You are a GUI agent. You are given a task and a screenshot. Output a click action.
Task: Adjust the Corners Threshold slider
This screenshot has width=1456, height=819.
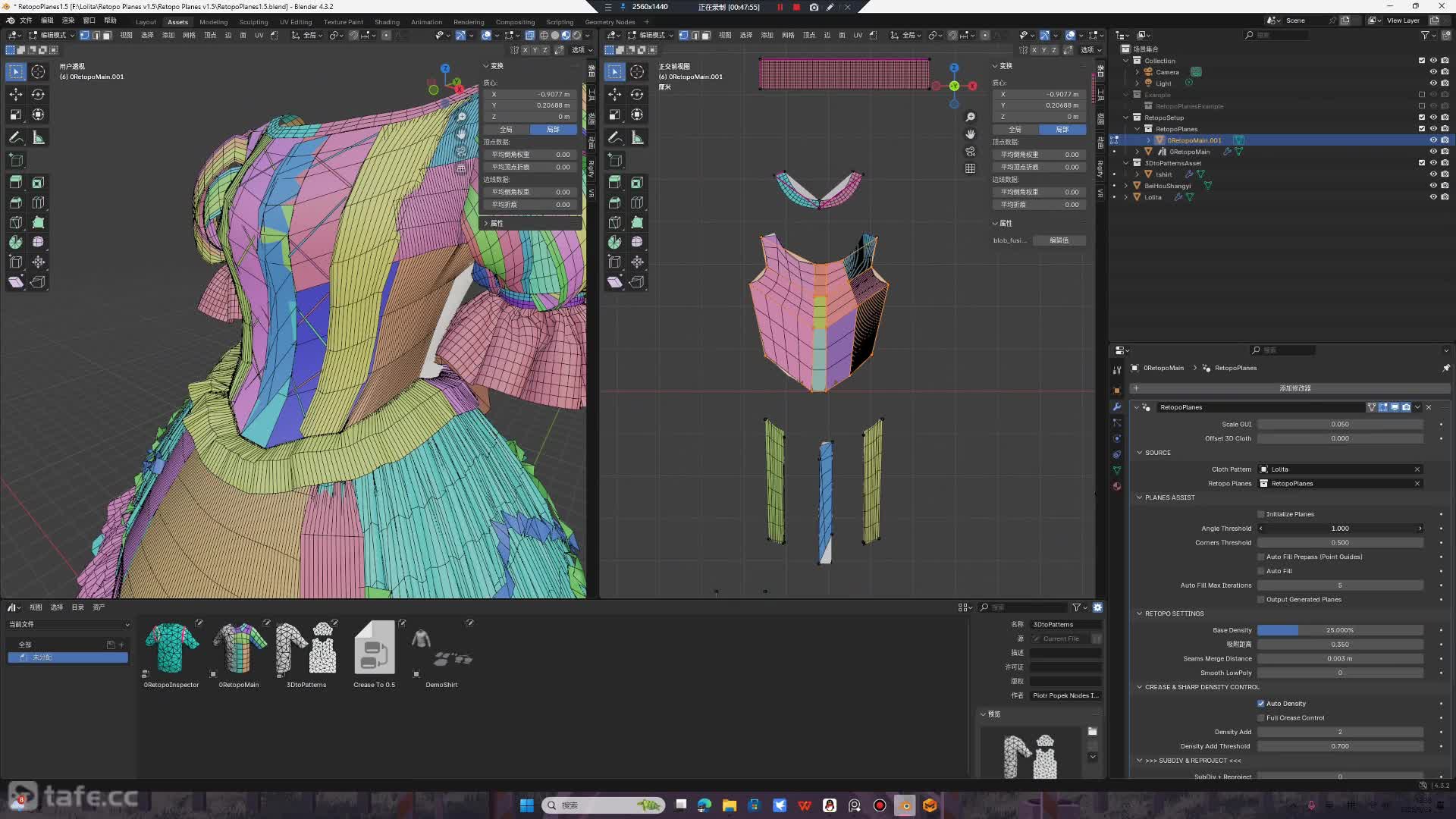tap(1340, 543)
